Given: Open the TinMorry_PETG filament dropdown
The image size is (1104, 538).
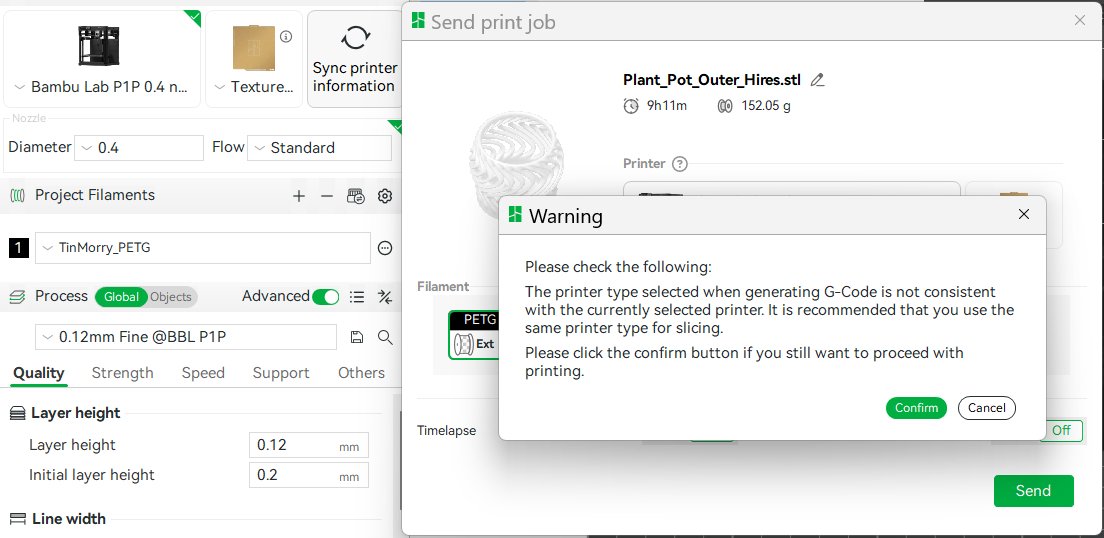Looking at the screenshot, I should coord(203,248).
